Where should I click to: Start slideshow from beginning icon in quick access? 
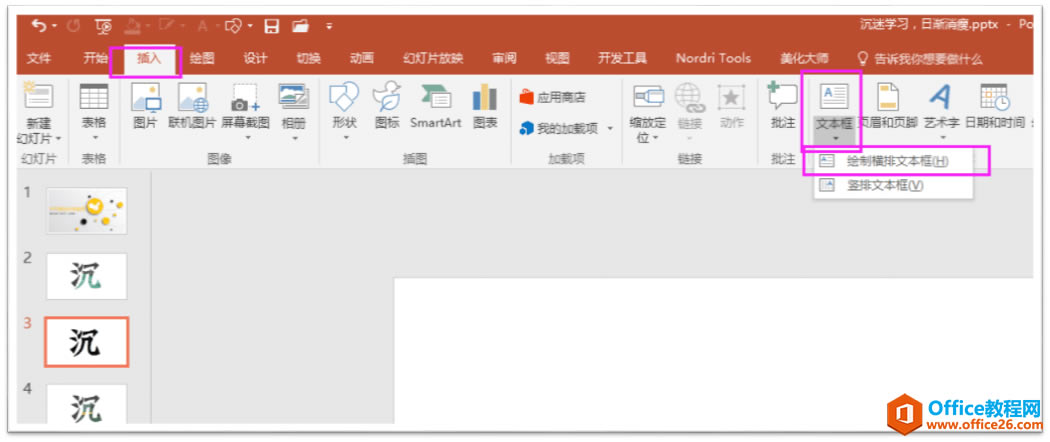coord(103,26)
